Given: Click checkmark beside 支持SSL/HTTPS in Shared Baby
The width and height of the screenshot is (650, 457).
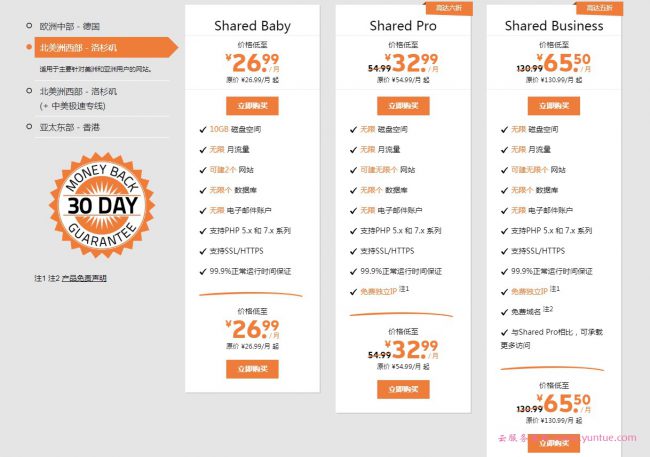Looking at the screenshot, I should [x=203, y=250].
